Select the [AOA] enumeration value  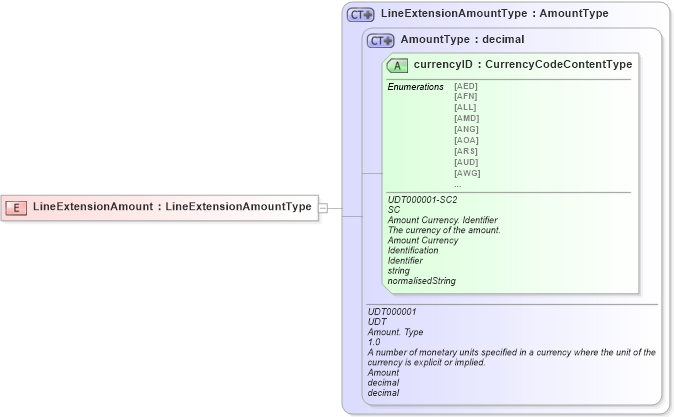pos(466,140)
